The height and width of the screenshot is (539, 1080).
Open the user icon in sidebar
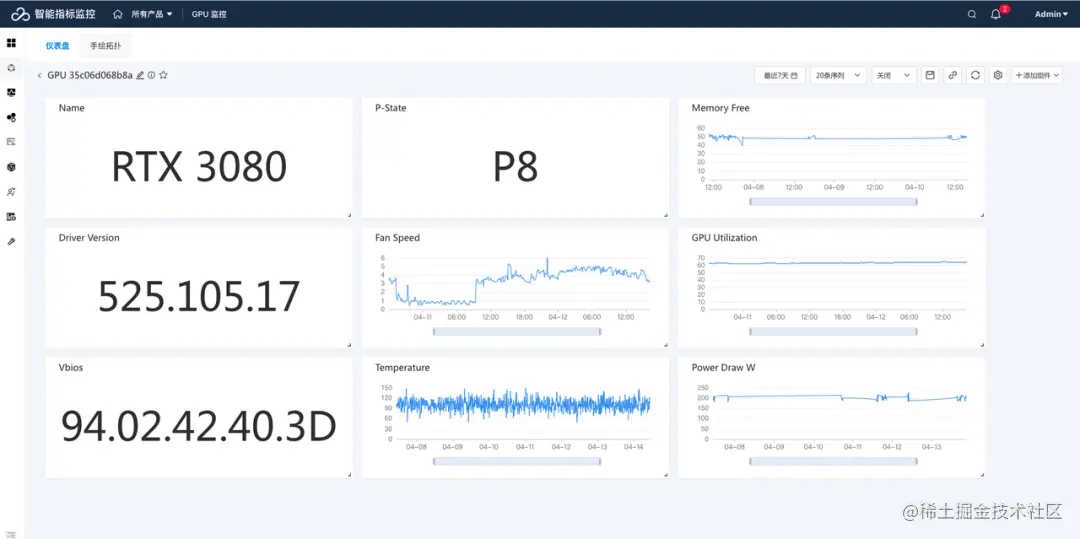tap(11, 192)
